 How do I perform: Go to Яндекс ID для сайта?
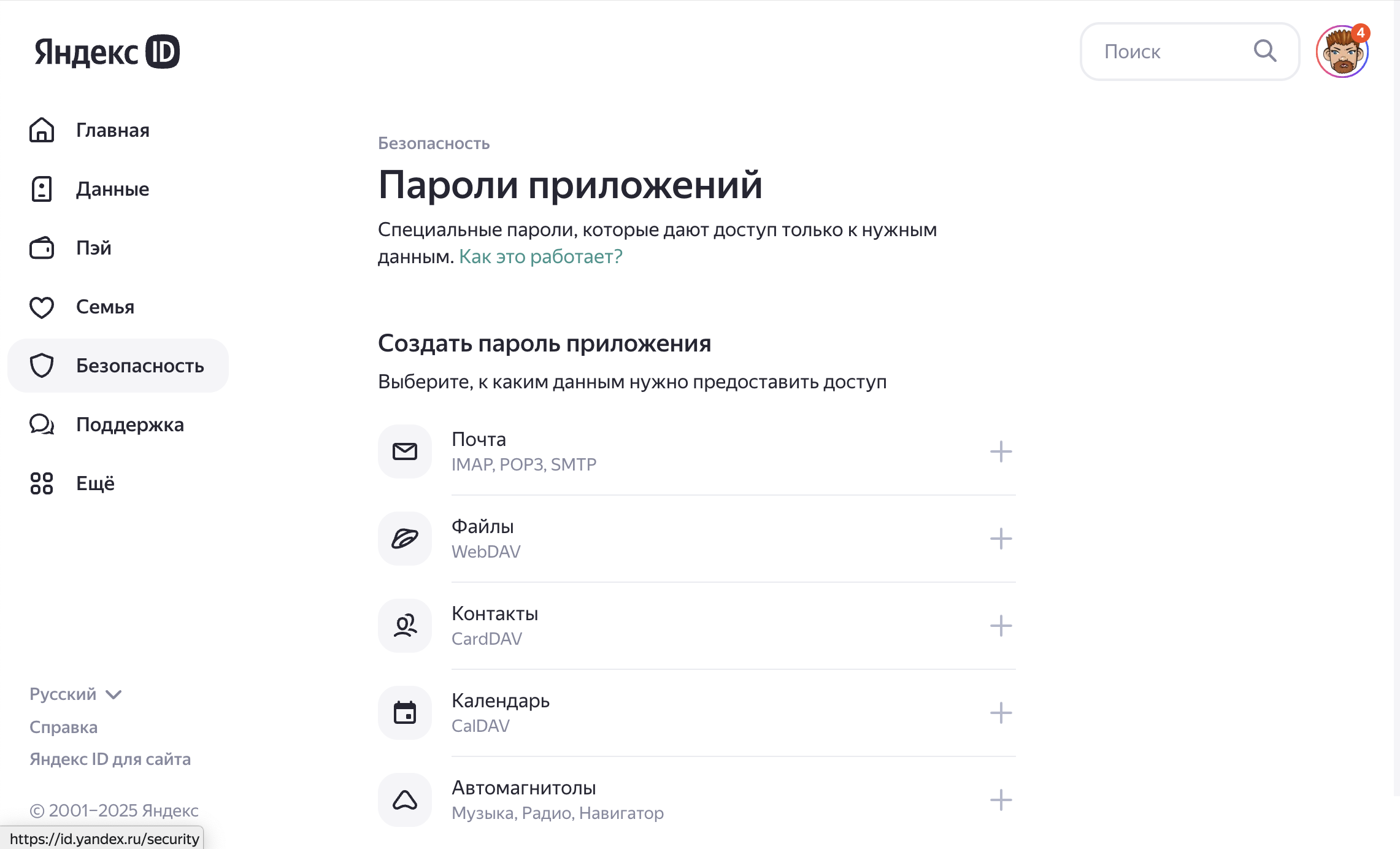[110, 759]
